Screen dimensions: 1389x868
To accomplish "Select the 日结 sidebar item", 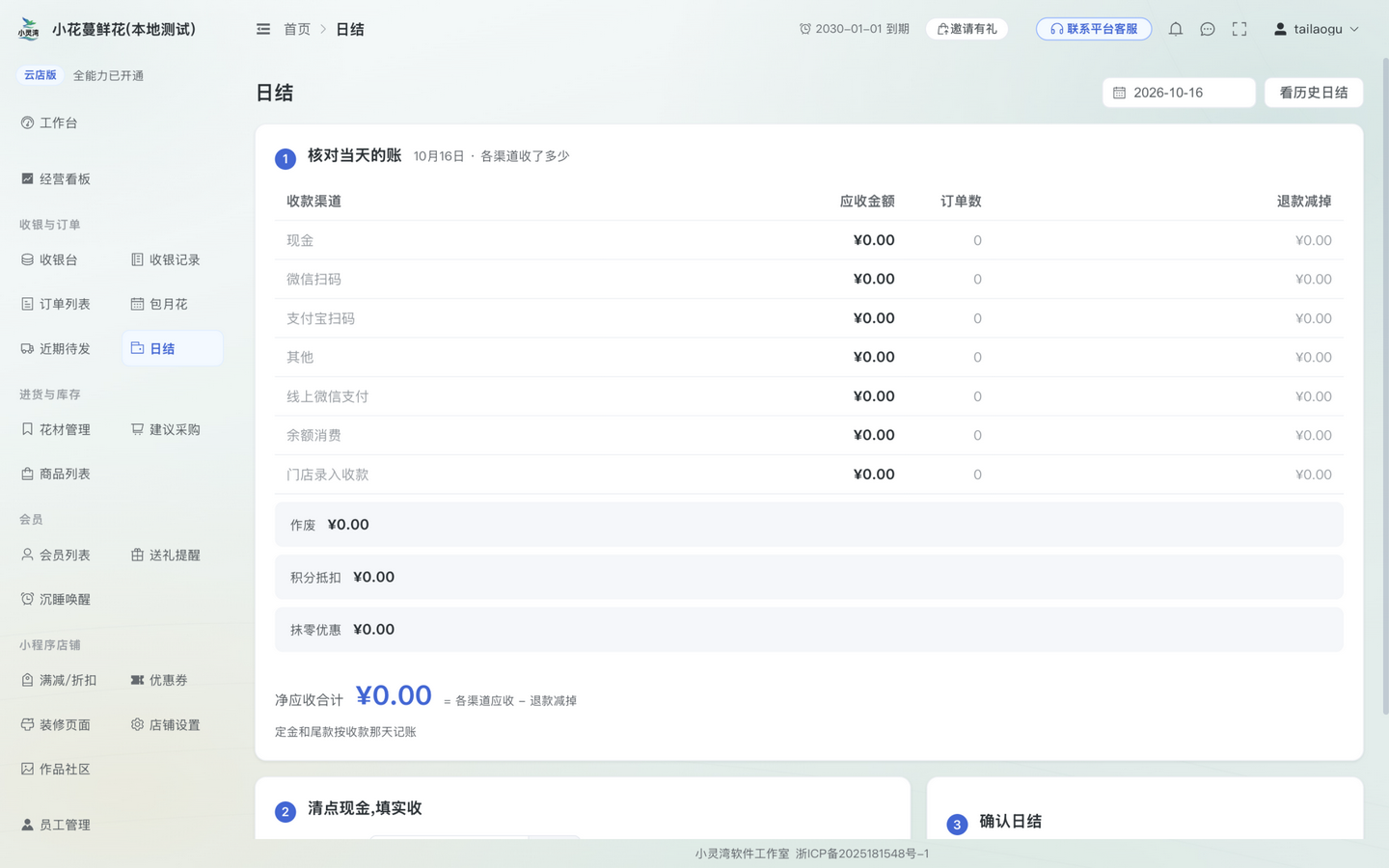I will coord(173,348).
